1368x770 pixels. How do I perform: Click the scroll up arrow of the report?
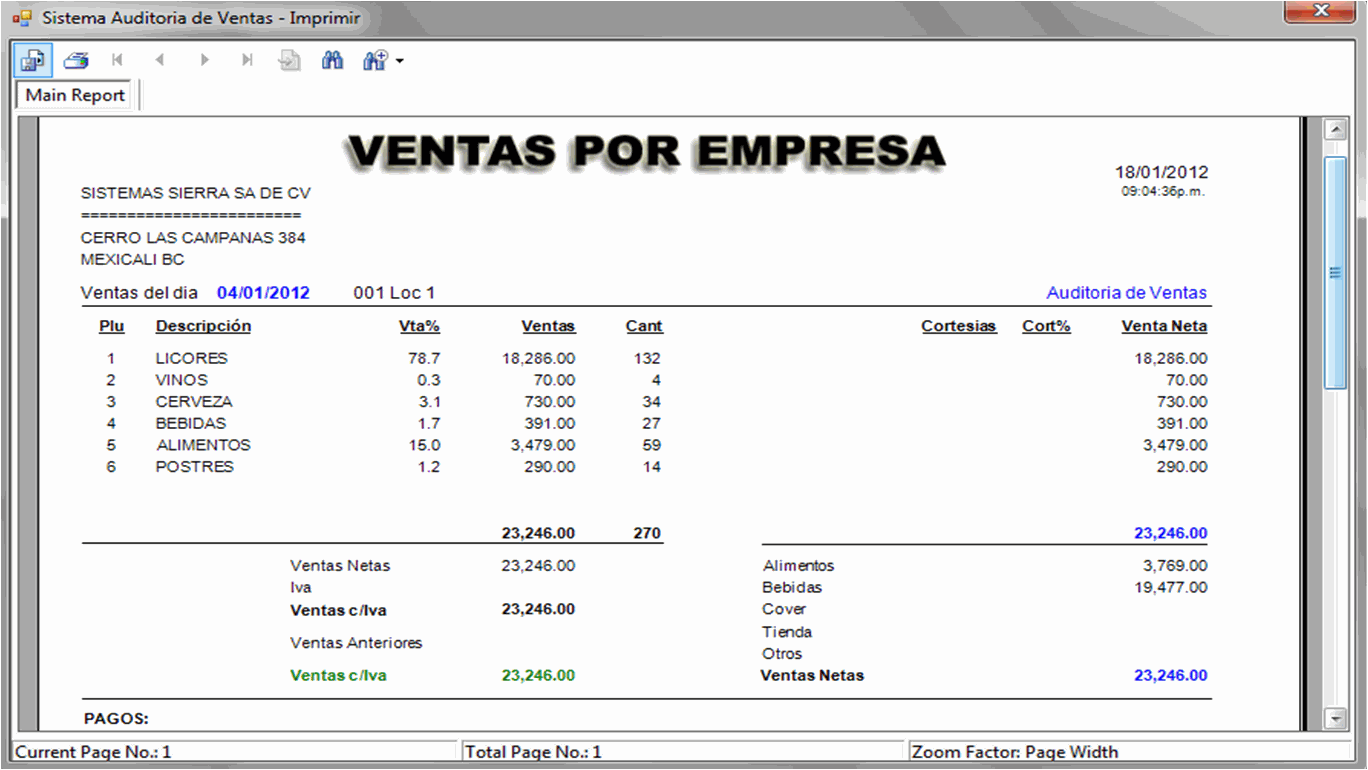(1335, 130)
